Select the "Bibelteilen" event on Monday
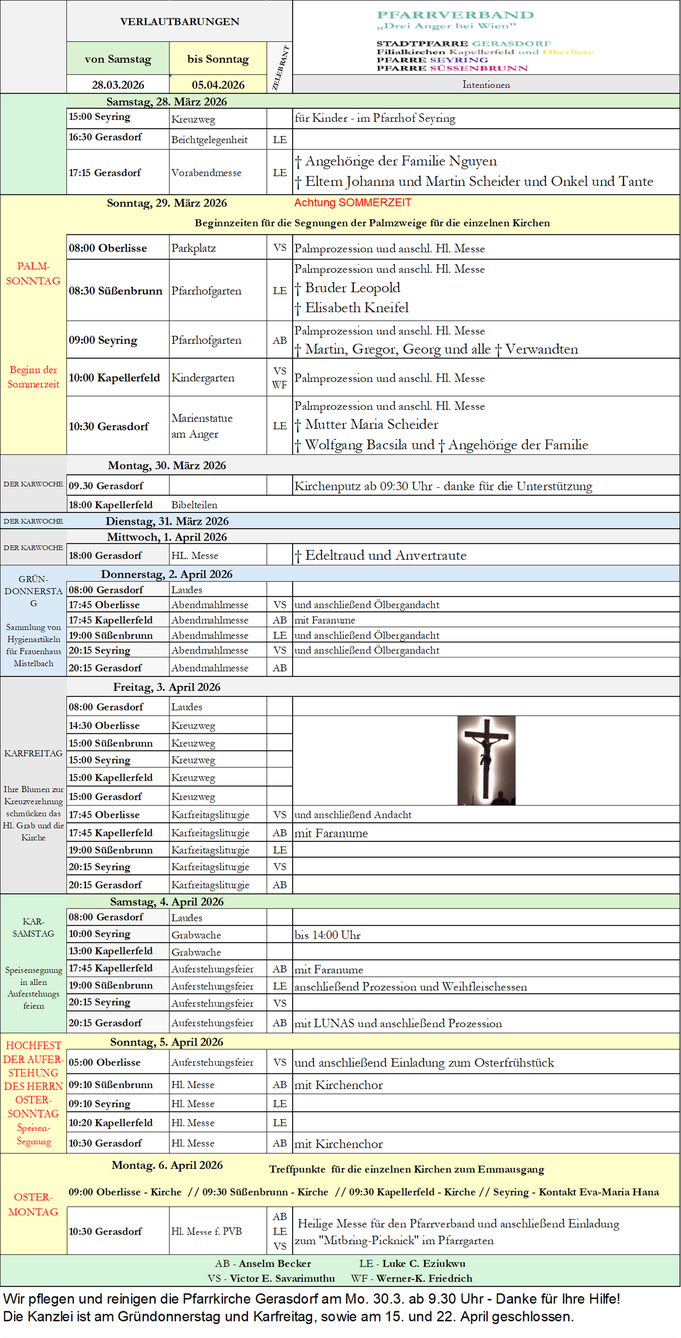681x1338 pixels. click(194, 505)
